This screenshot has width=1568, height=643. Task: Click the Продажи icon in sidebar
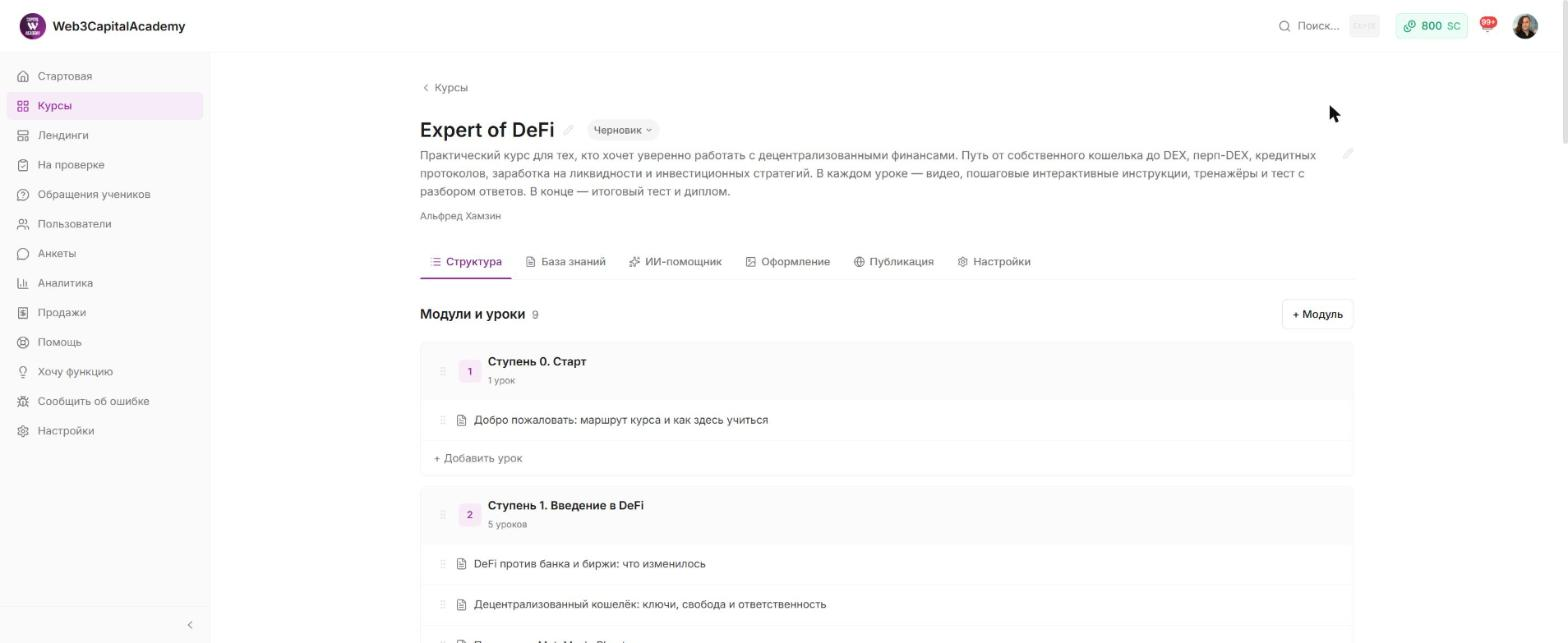click(x=23, y=313)
